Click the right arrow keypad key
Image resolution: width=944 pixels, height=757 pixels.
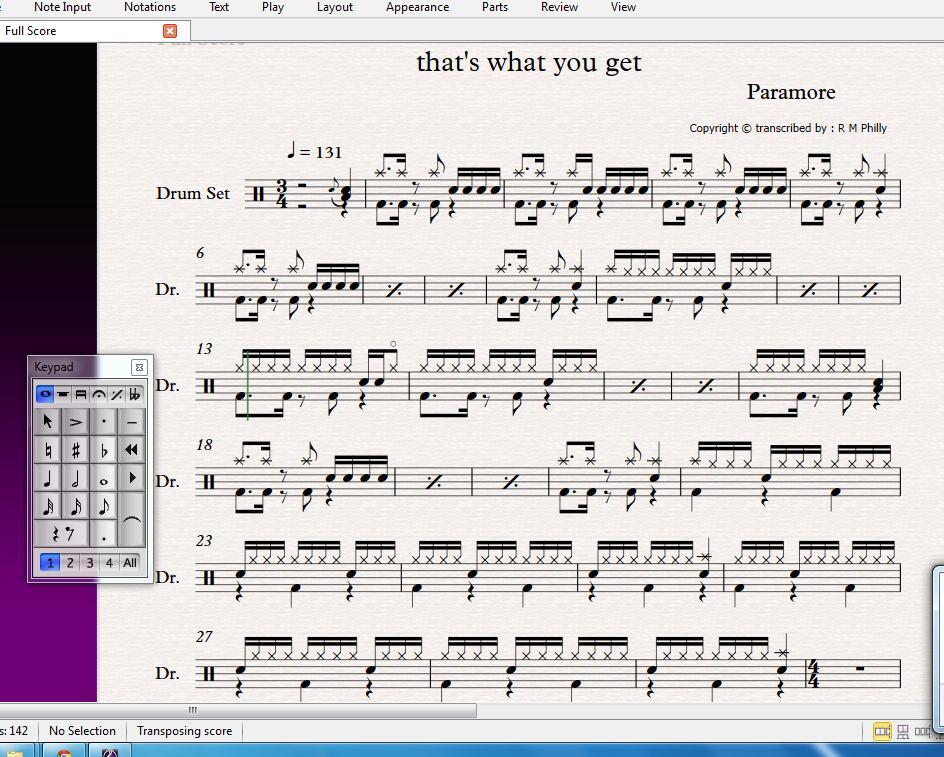pos(131,478)
